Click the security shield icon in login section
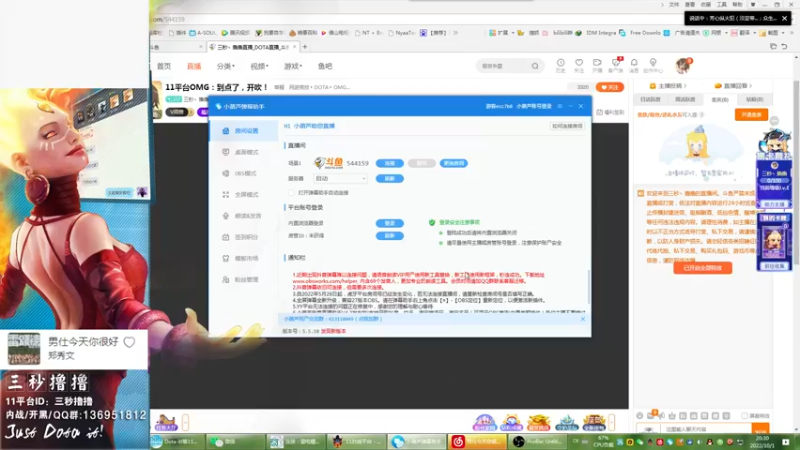 pyautogui.click(x=432, y=222)
